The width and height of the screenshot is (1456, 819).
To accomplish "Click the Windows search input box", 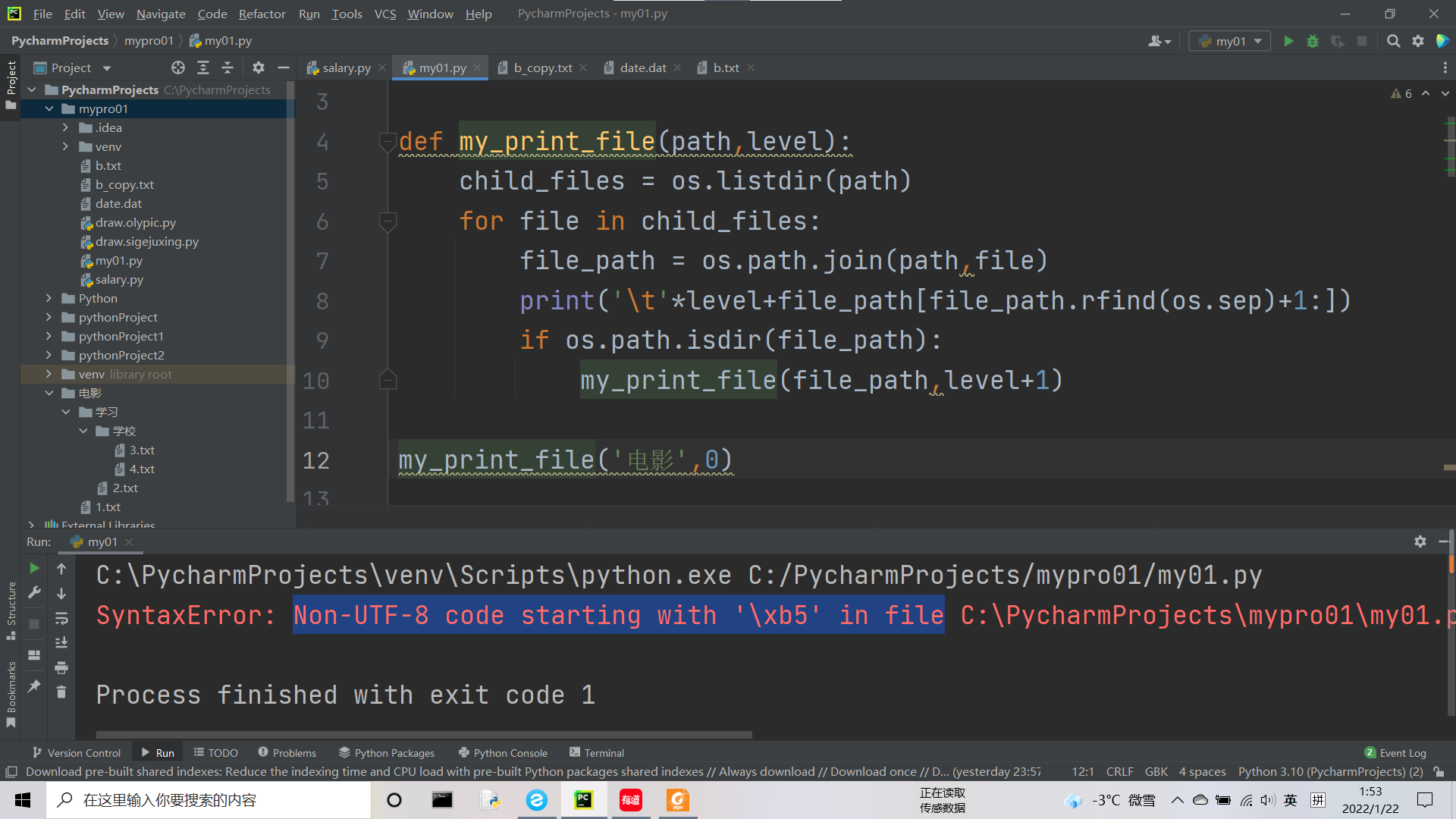I will (209, 800).
